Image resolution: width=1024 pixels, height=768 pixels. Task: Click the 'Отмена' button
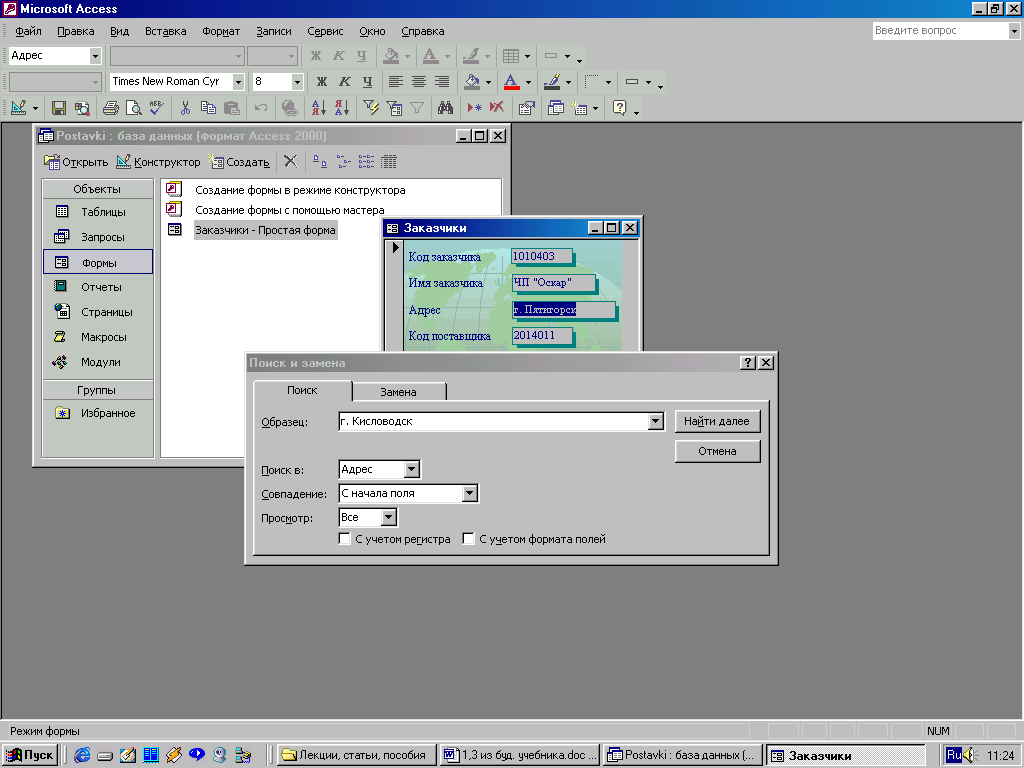coord(717,451)
